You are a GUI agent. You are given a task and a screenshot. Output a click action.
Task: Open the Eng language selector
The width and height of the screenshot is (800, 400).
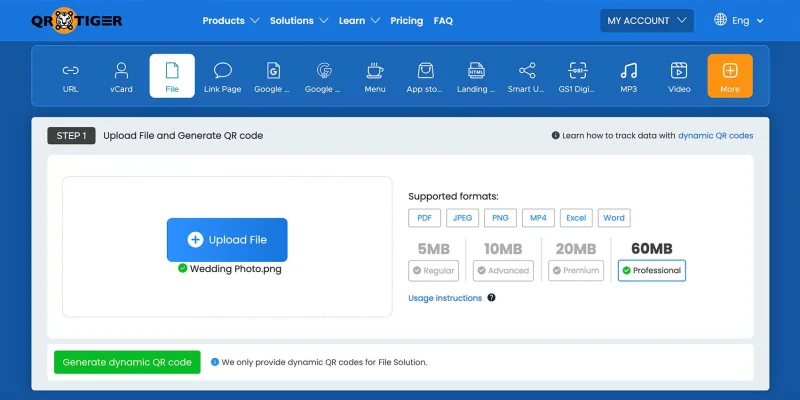(x=747, y=21)
